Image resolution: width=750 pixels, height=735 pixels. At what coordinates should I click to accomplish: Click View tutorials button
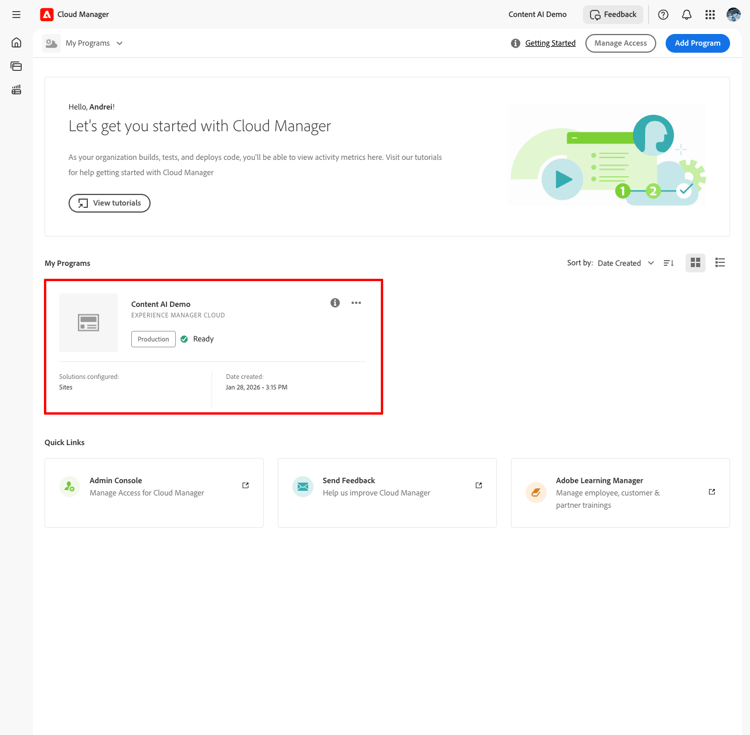(109, 203)
